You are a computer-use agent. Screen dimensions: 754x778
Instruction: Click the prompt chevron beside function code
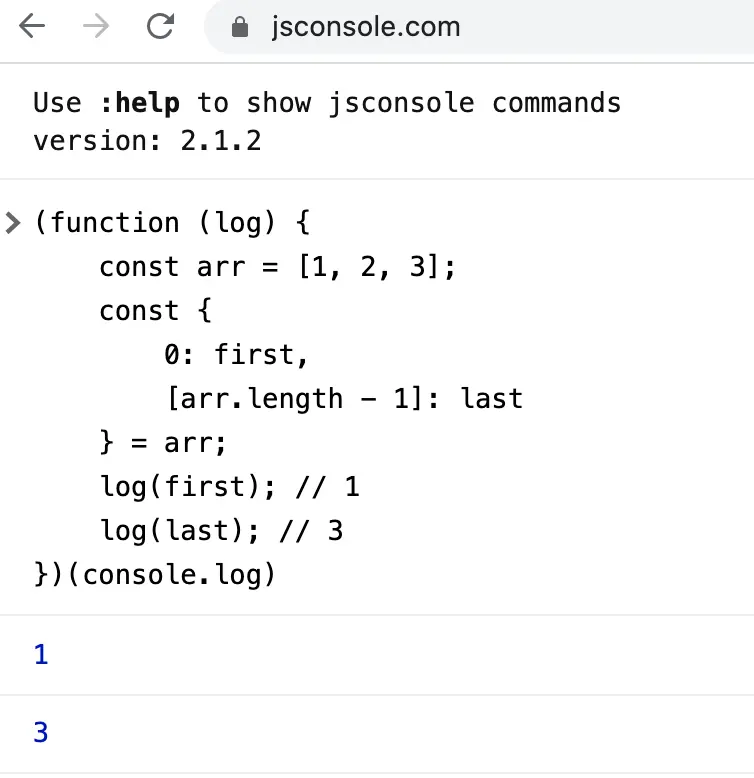click(x=12, y=222)
